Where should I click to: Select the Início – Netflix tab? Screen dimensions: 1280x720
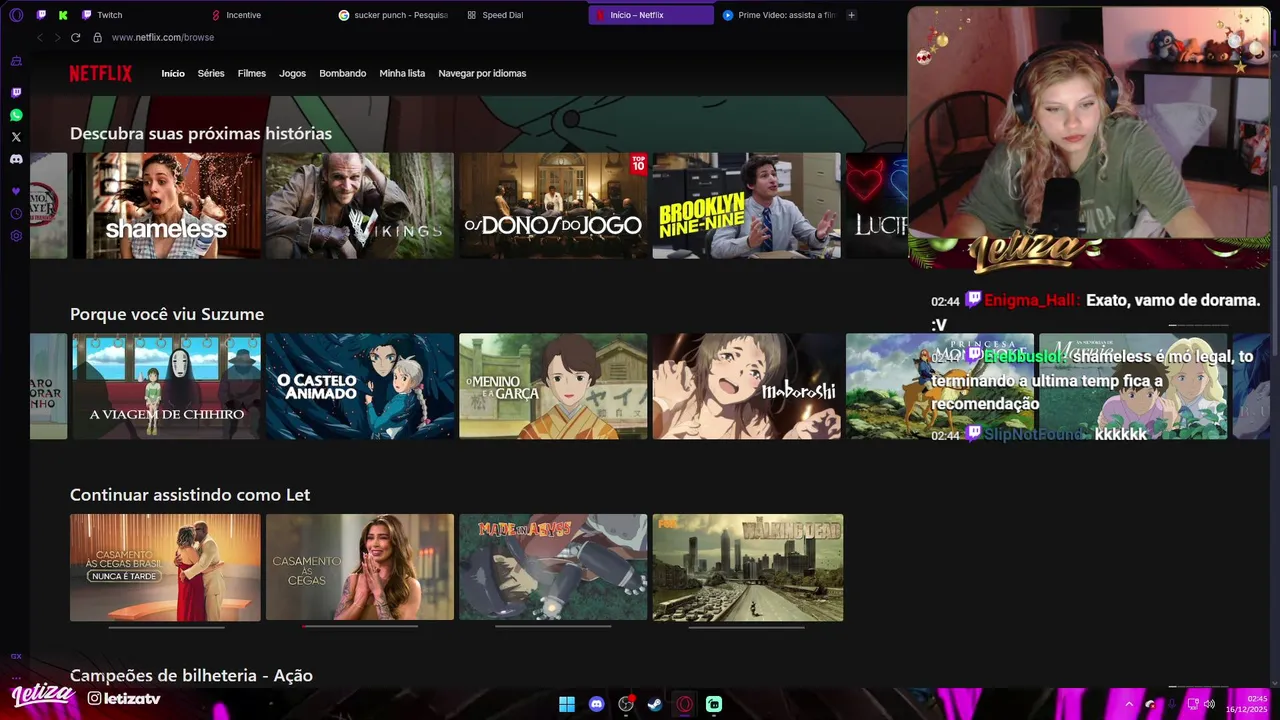(651, 15)
